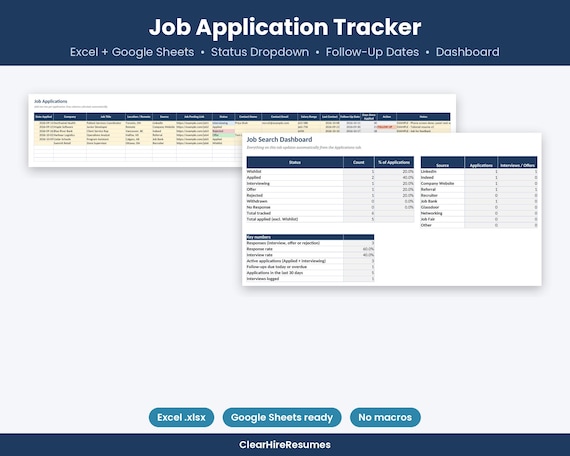Select the Company Website row in the source table
This screenshot has height=456, width=570.
point(479,183)
